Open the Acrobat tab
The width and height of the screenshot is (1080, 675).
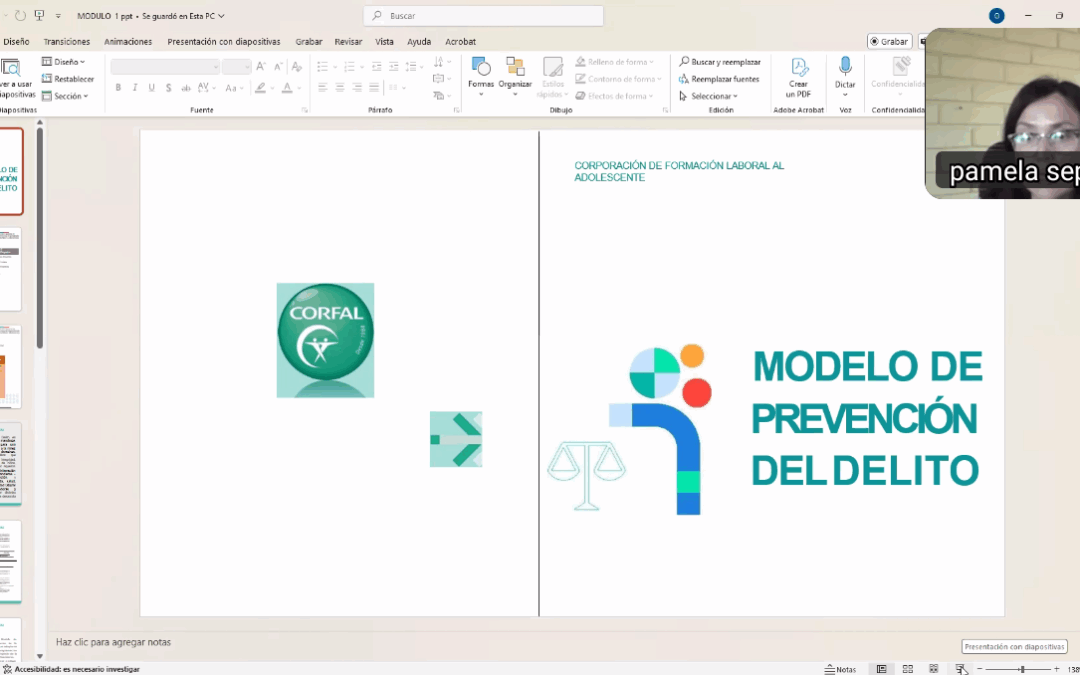460,42
